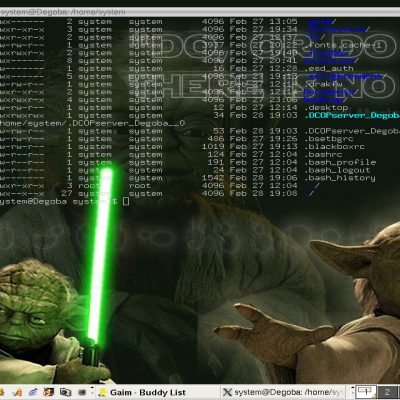Select the .bsetbgrc file name
Viewport: 400px width, 400px height.
(329, 139)
